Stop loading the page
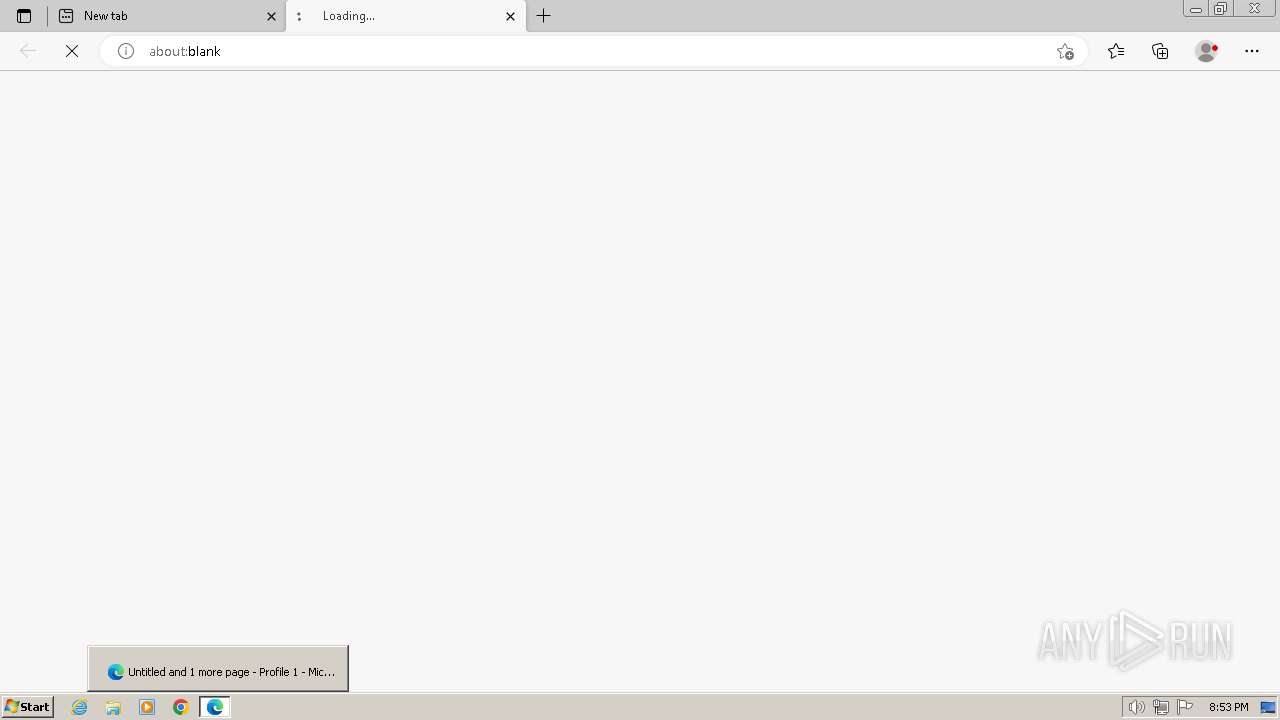This screenshot has width=1280, height=720. 72,51
